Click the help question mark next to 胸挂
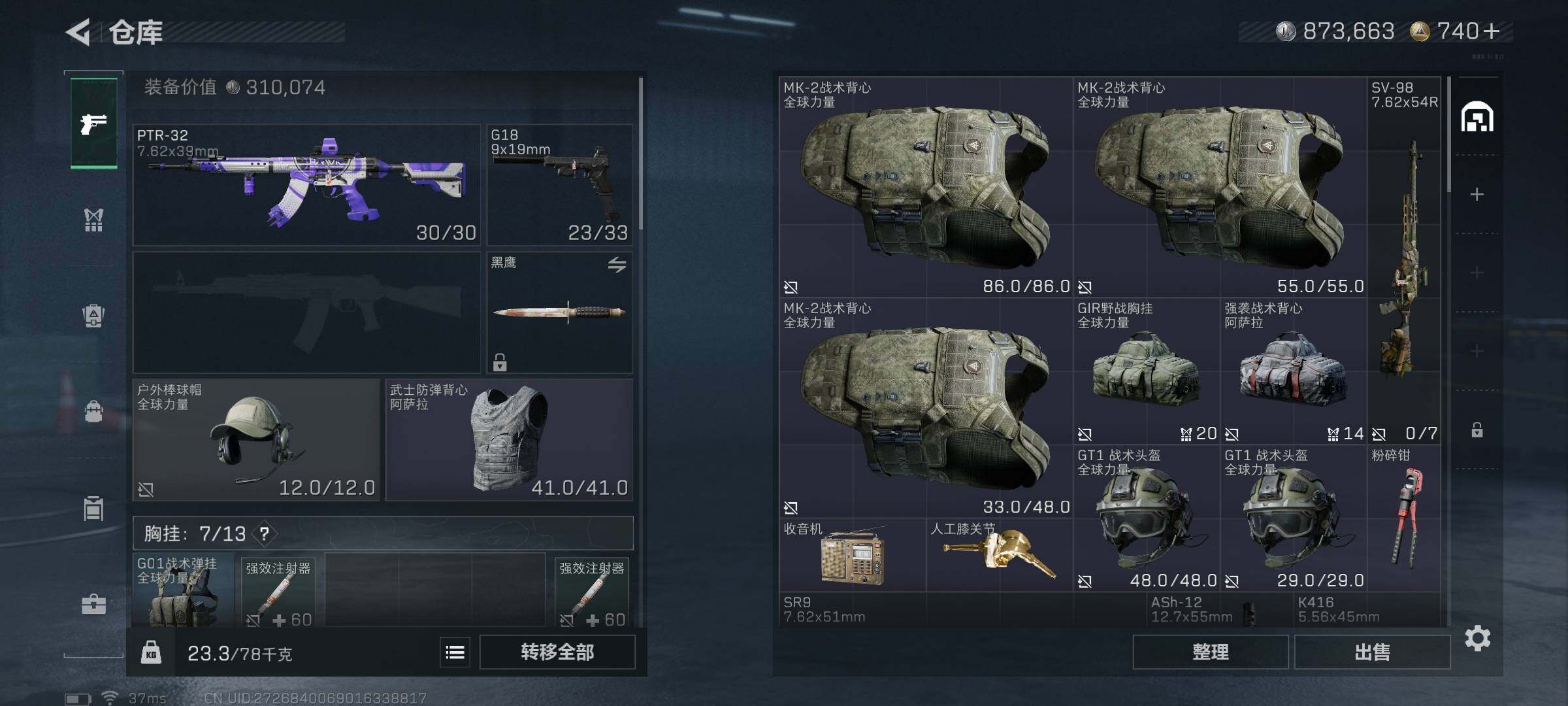 (x=264, y=533)
